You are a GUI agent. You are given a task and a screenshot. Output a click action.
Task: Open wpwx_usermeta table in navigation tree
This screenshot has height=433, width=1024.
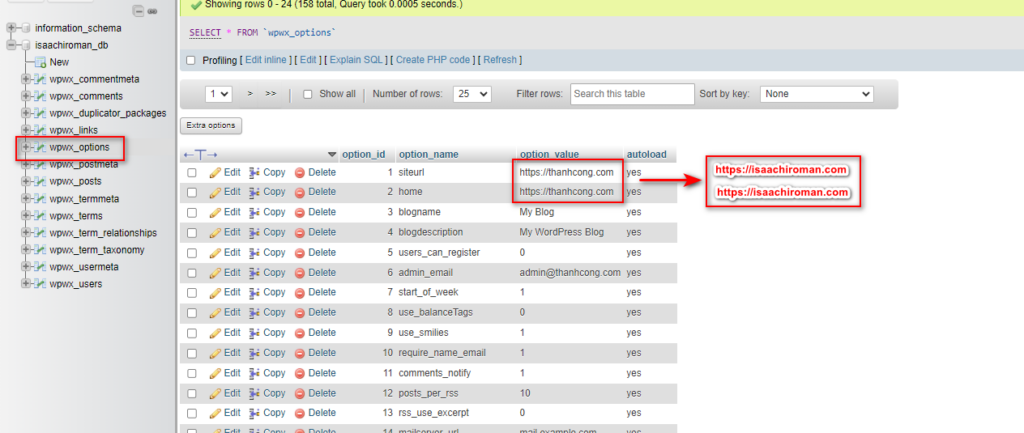coord(84,267)
